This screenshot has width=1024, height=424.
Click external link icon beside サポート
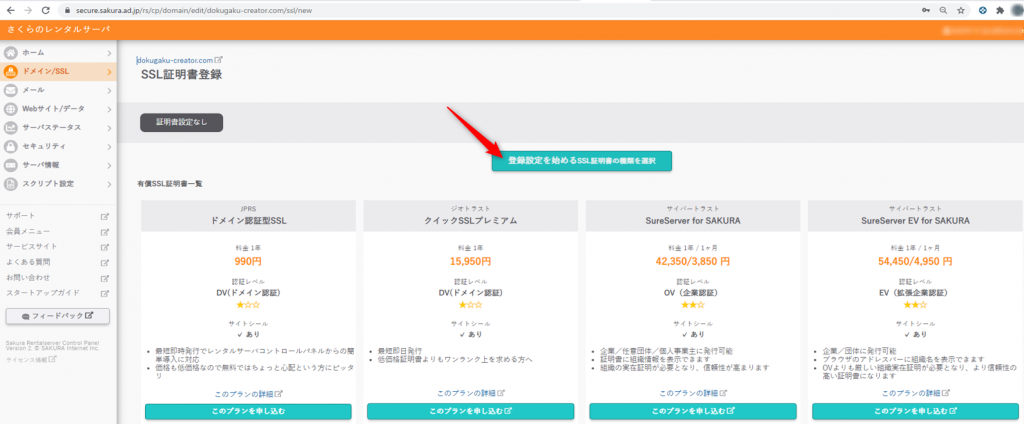point(104,216)
